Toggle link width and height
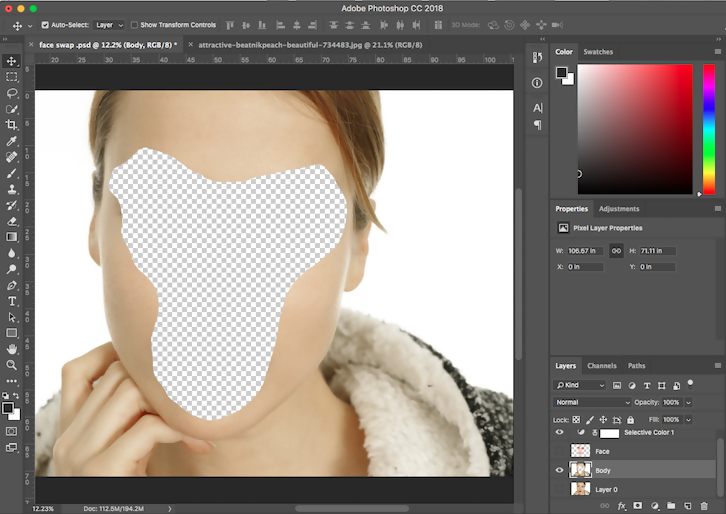The width and height of the screenshot is (726, 514). click(616, 251)
